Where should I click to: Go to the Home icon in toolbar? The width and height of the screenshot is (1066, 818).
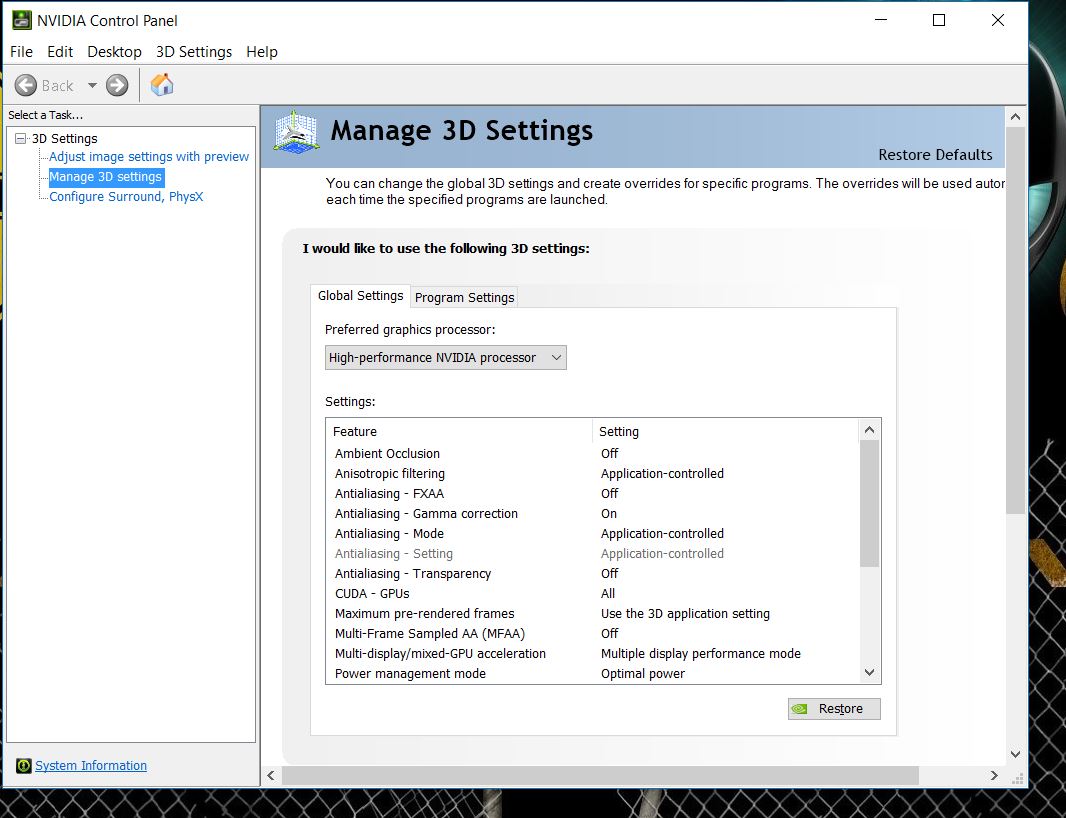pyautogui.click(x=162, y=85)
